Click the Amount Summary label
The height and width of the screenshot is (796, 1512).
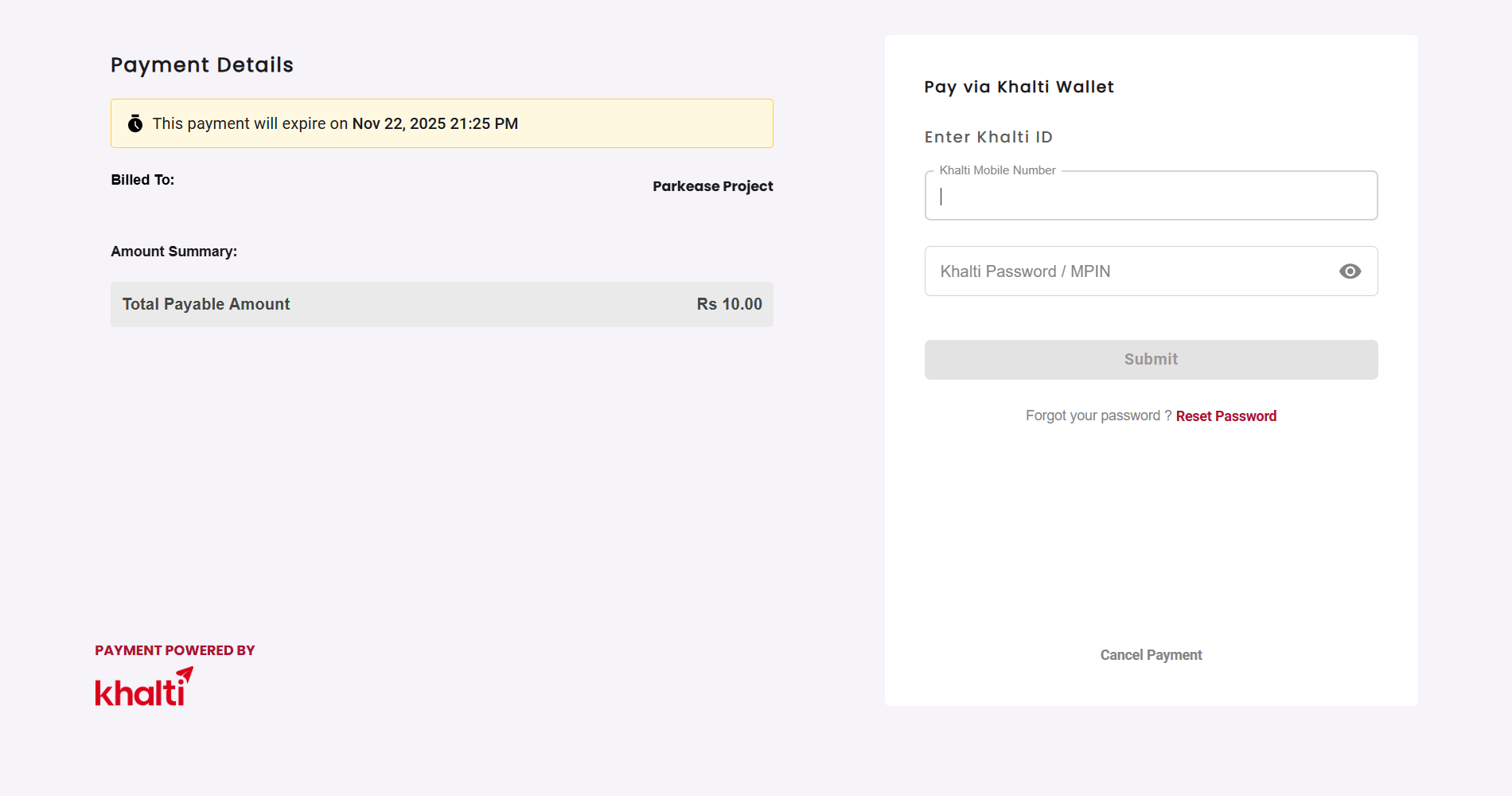(x=173, y=252)
